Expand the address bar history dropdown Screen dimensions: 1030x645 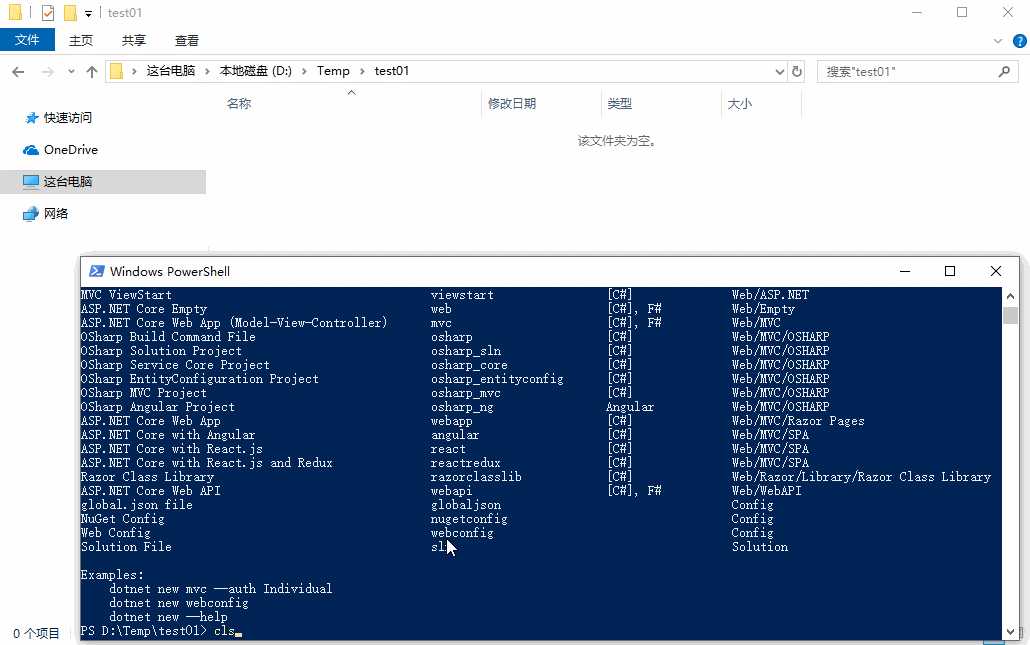pyautogui.click(x=779, y=72)
